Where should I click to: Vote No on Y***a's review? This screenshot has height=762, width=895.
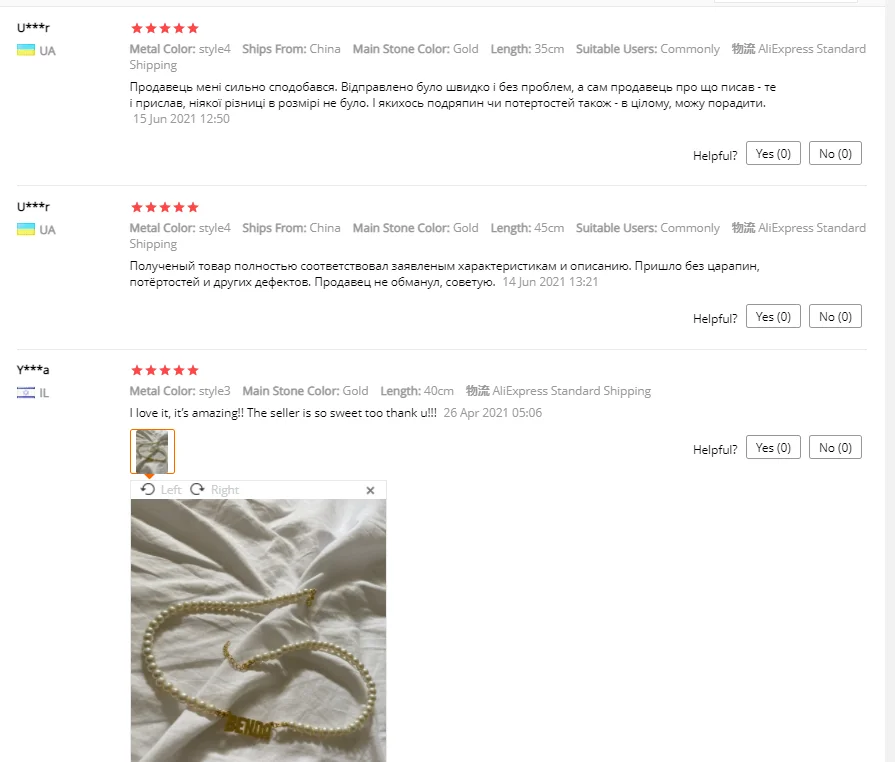(835, 447)
